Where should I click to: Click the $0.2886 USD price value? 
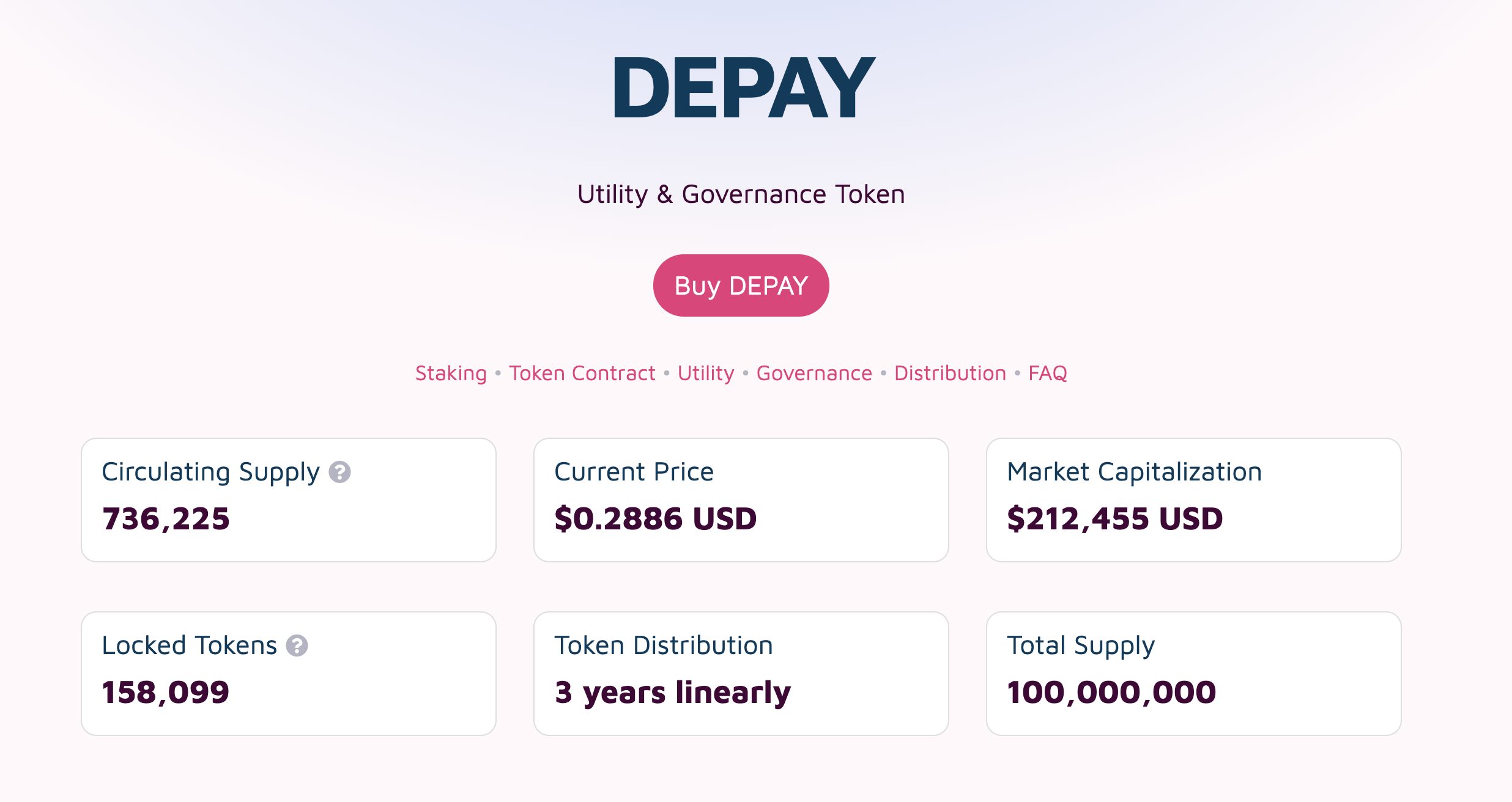(656, 518)
